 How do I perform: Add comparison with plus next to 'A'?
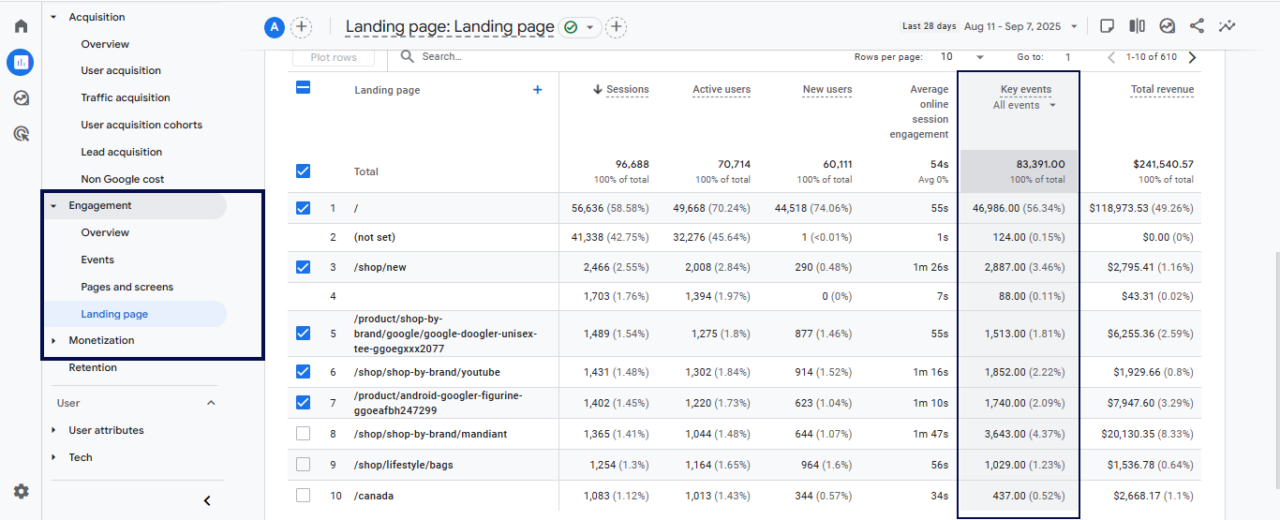[x=301, y=27]
